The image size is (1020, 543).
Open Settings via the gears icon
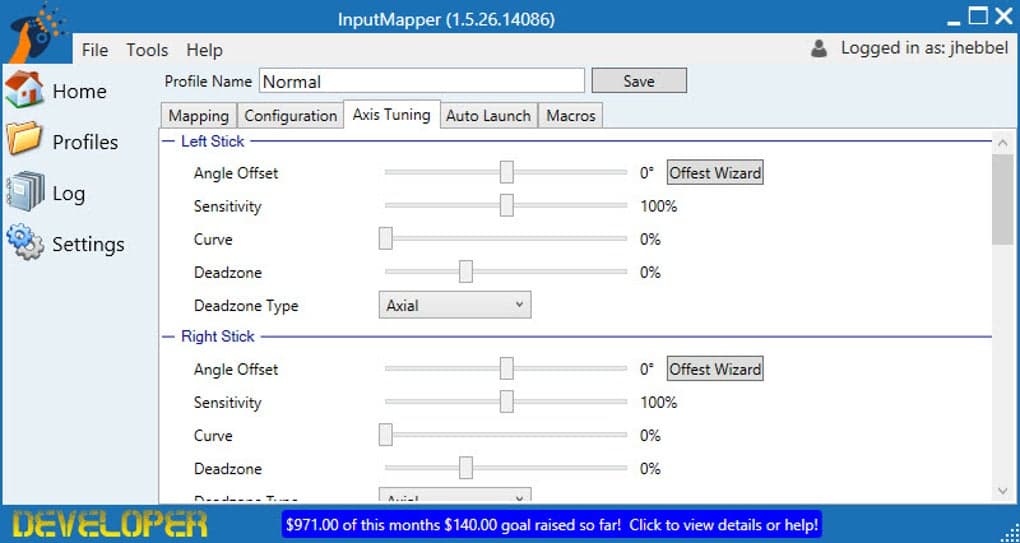coord(25,243)
